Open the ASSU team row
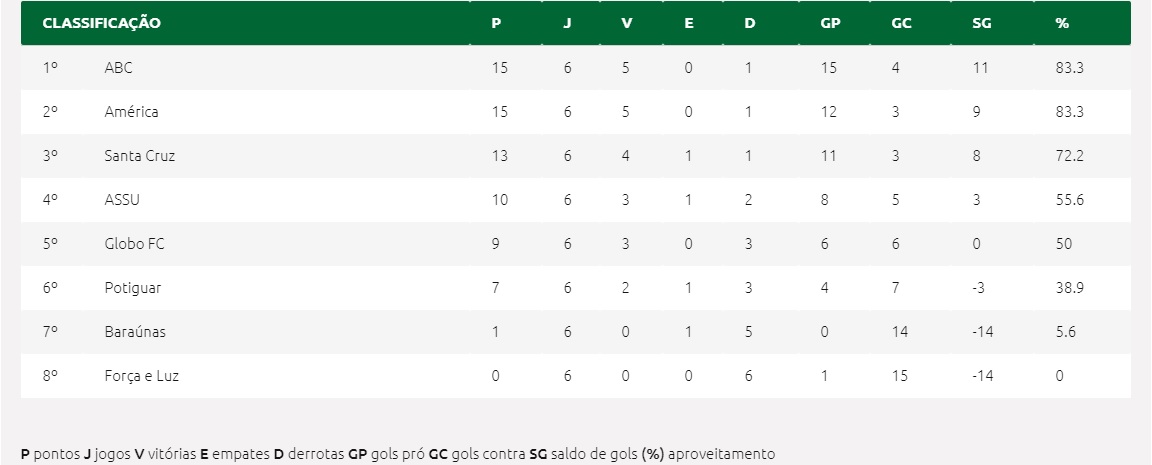The height and width of the screenshot is (465, 1152). pos(122,200)
